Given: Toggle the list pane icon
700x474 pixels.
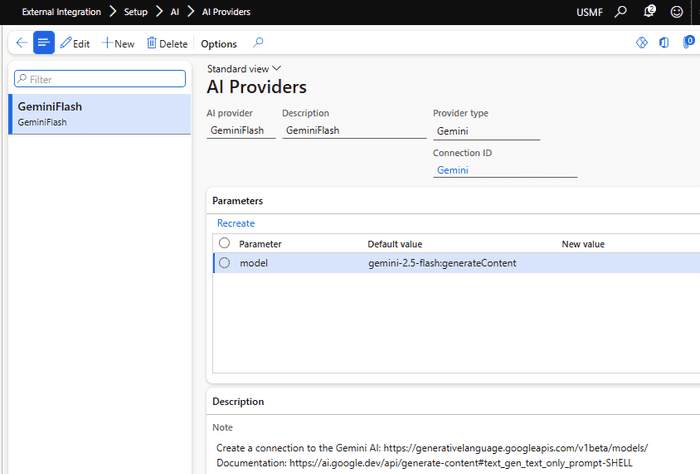Looking at the screenshot, I should [x=44, y=43].
